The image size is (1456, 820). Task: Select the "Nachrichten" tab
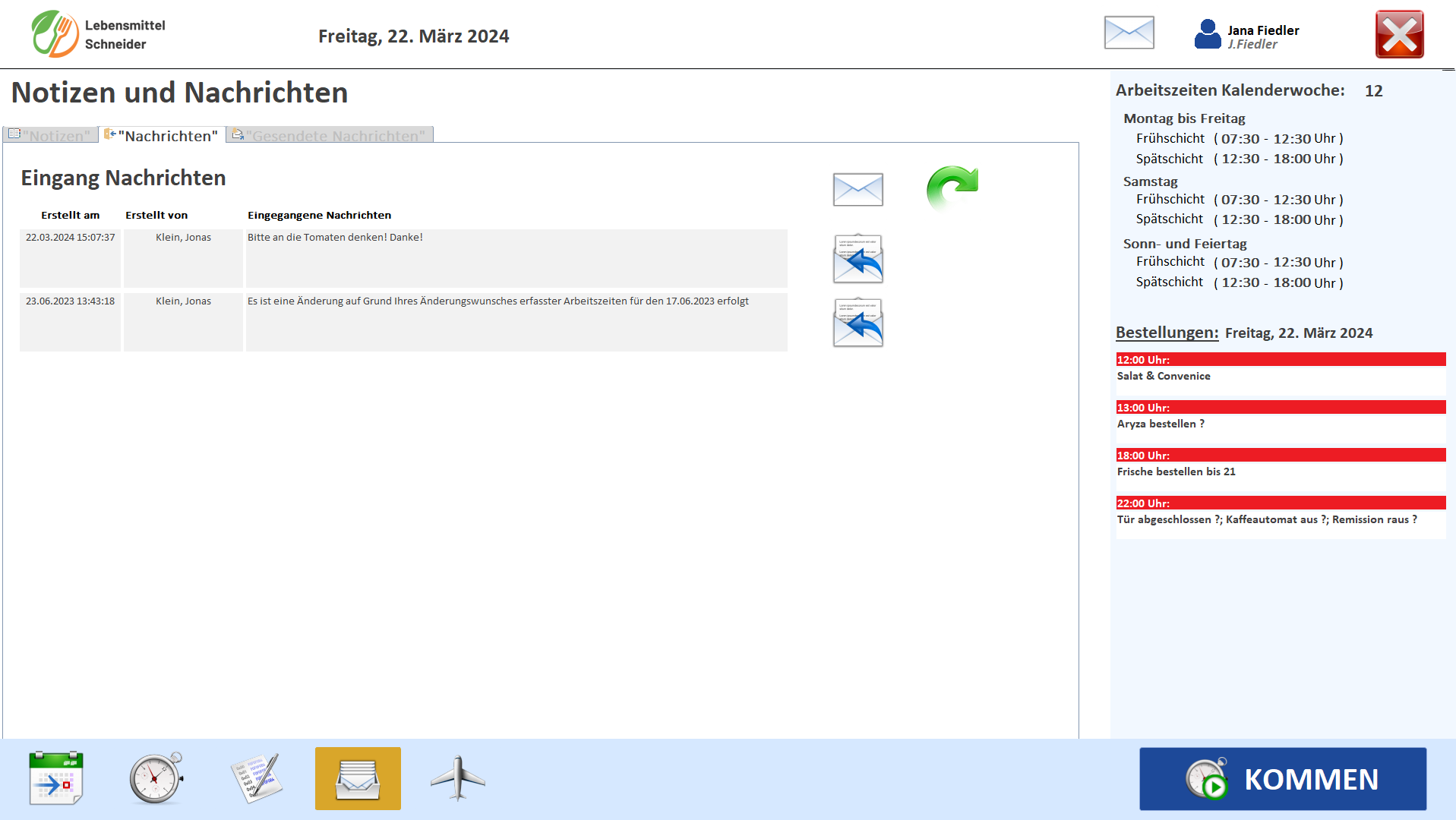163,135
